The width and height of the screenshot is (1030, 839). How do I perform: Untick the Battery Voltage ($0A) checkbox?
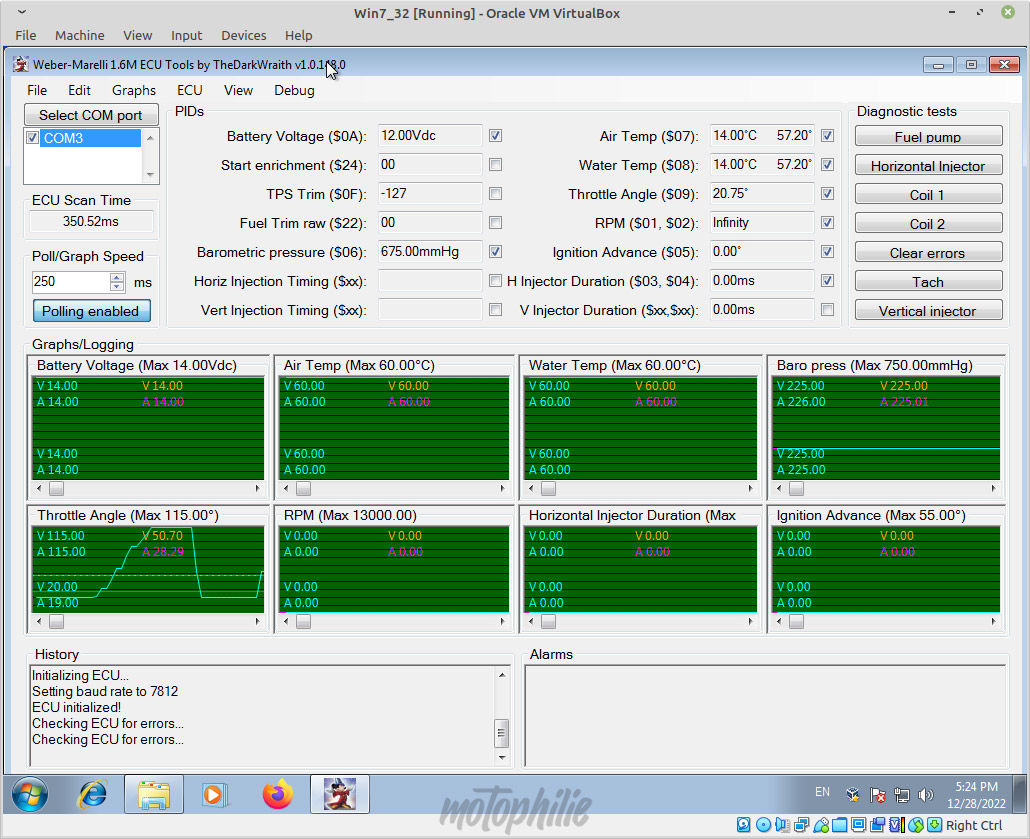[495, 135]
